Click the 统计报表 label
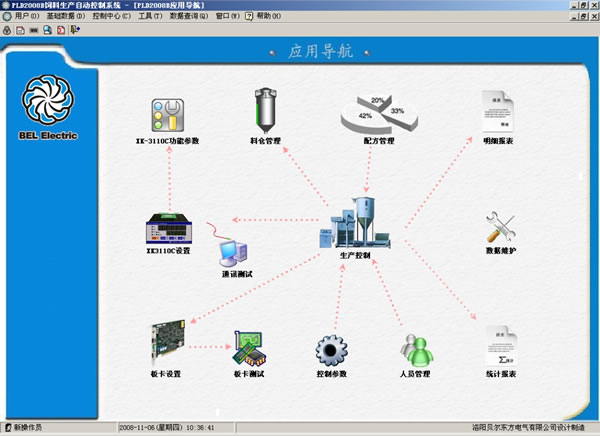 (501, 374)
